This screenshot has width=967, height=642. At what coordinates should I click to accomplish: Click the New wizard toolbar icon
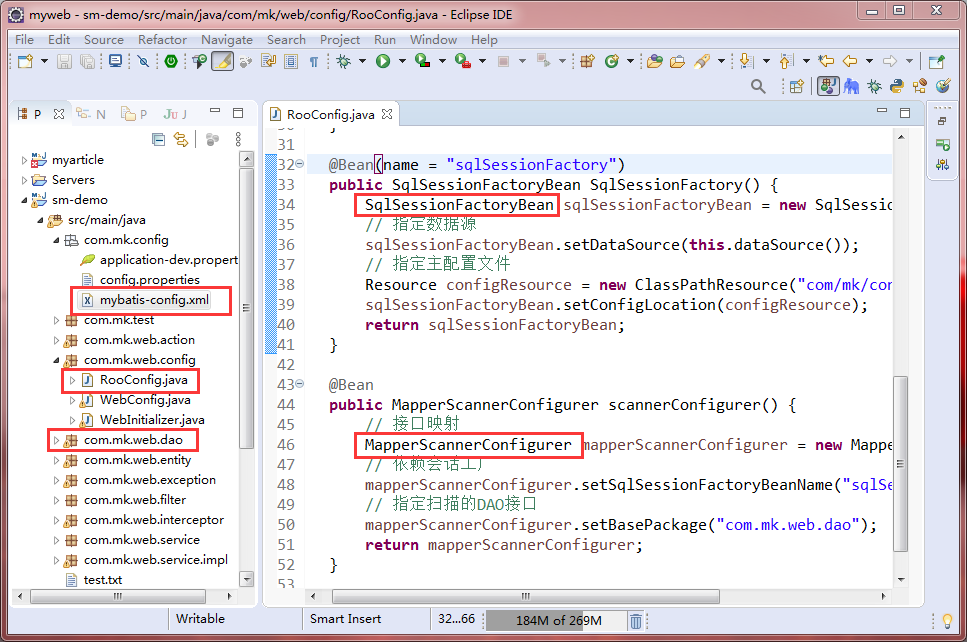click(25, 61)
